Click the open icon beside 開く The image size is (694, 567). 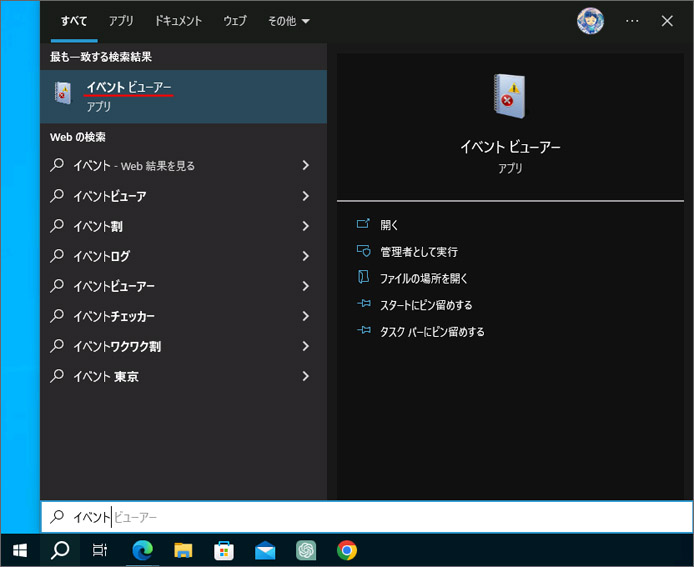pyautogui.click(x=363, y=224)
